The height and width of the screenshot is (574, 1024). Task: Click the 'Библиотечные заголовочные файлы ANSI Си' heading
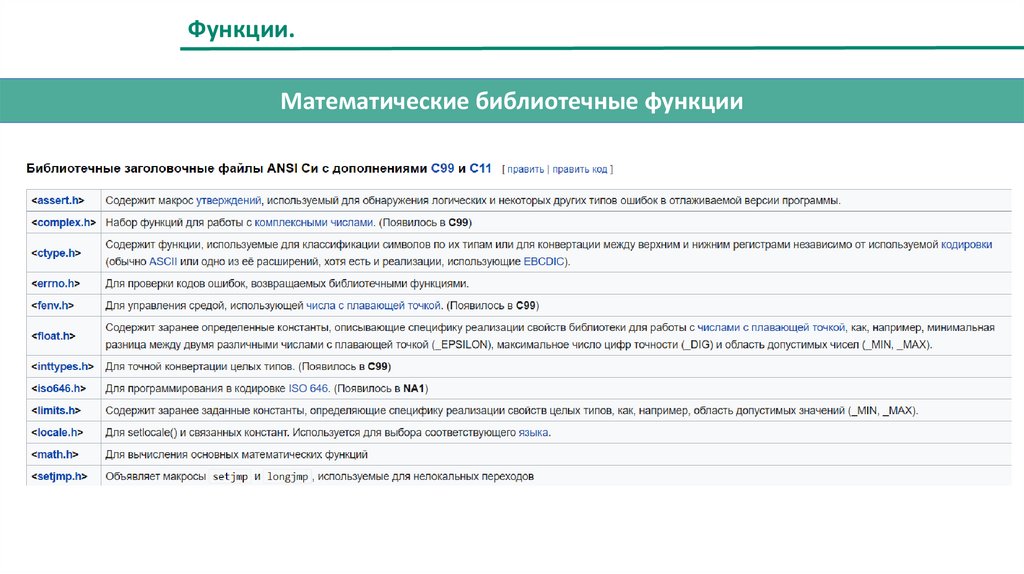tap(172, 168)
